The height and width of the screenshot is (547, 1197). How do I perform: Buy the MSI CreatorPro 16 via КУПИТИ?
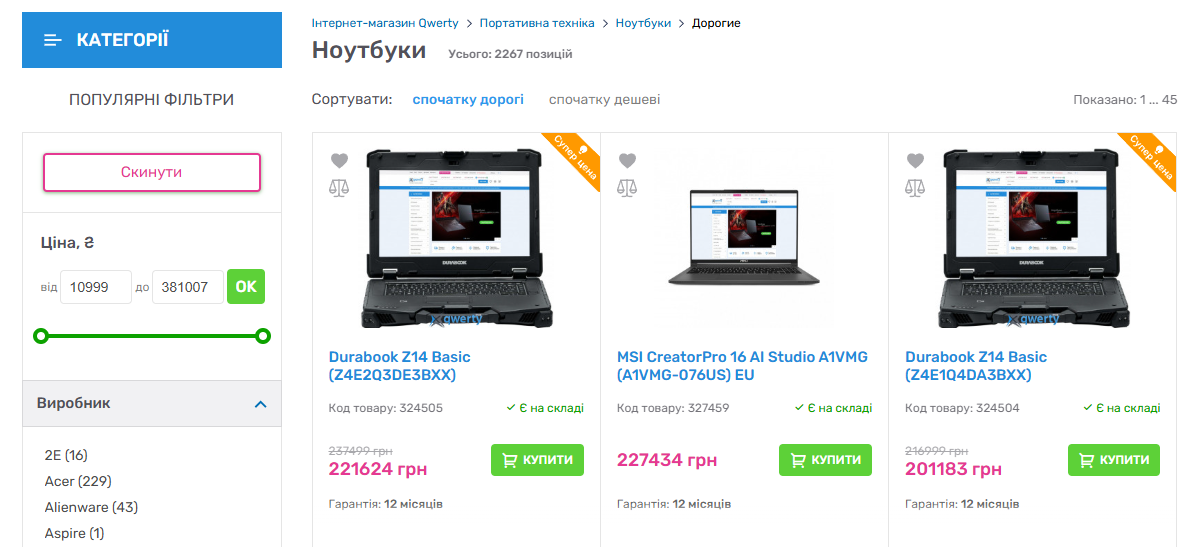pos(824,460)
